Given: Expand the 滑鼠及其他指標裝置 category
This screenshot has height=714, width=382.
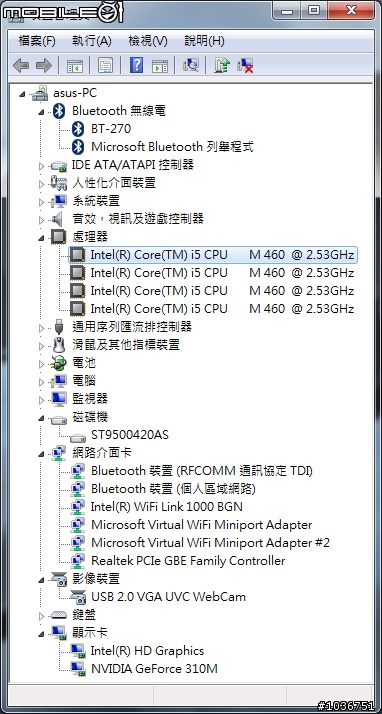Looking at the screenshot, I should (41, 346).
